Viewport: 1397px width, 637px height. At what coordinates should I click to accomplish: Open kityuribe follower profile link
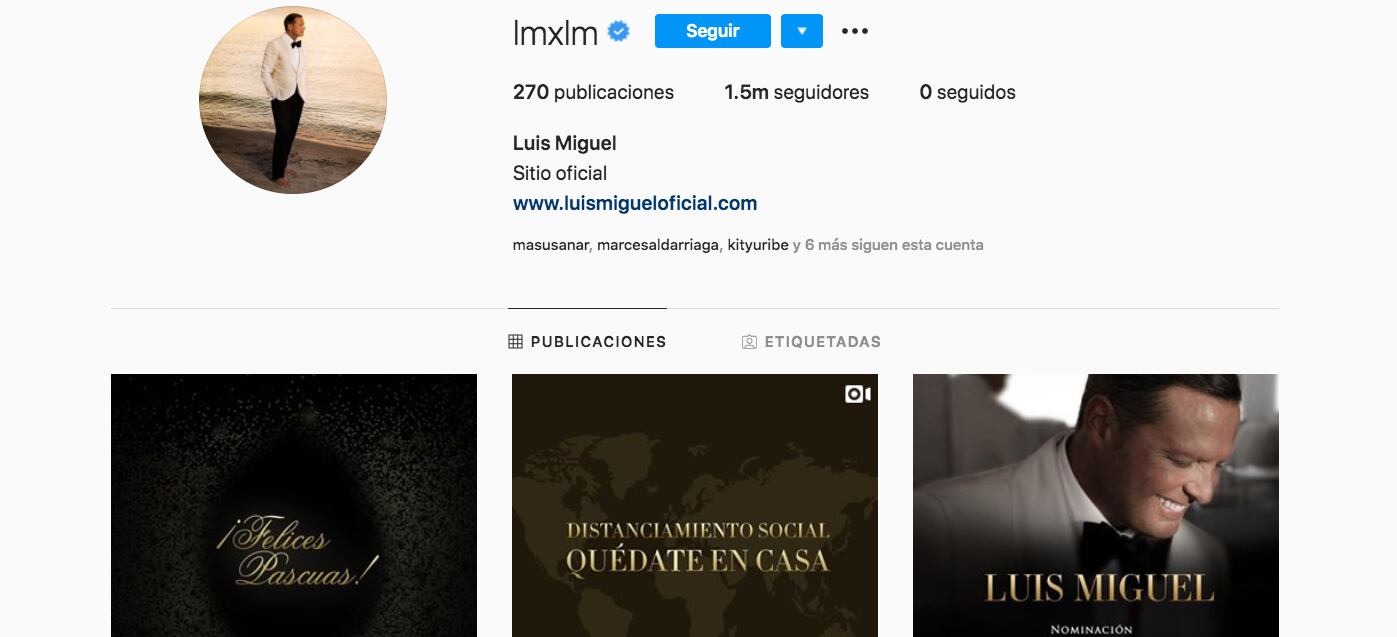coord(758,245)
